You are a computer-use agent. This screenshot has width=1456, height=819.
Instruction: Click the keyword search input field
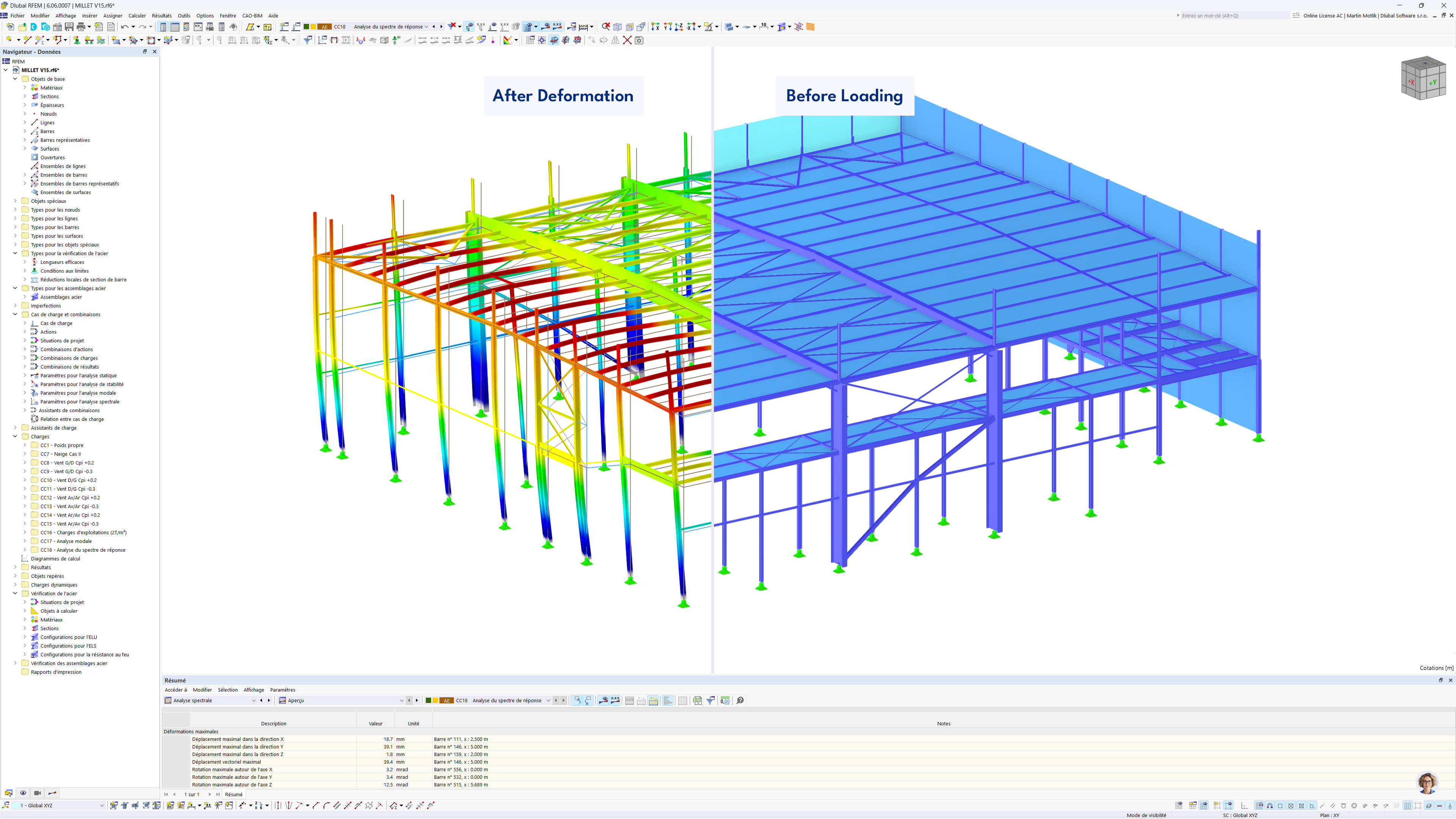coord(1232,16)
